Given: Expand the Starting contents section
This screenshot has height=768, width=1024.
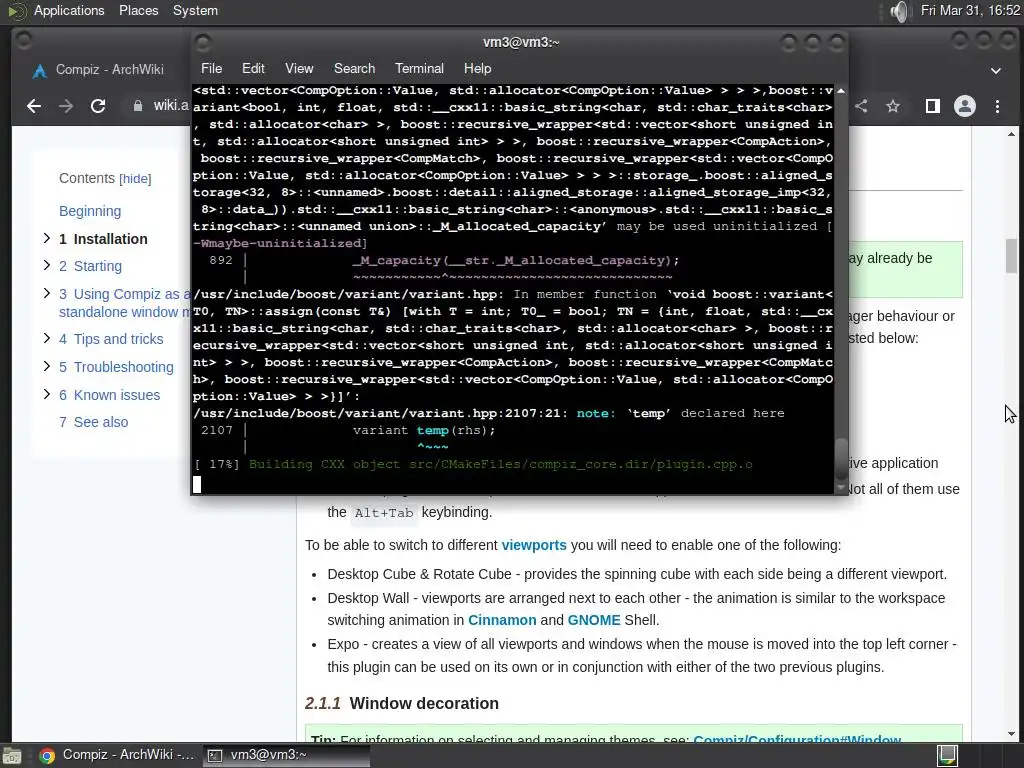Looking at the screenshot, I should 46,265.
